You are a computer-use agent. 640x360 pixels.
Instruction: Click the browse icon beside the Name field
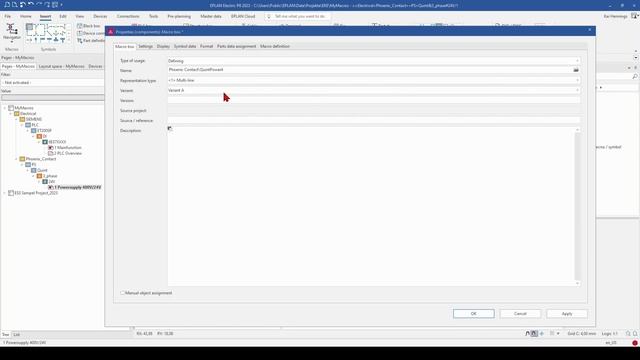pos(576,70)
